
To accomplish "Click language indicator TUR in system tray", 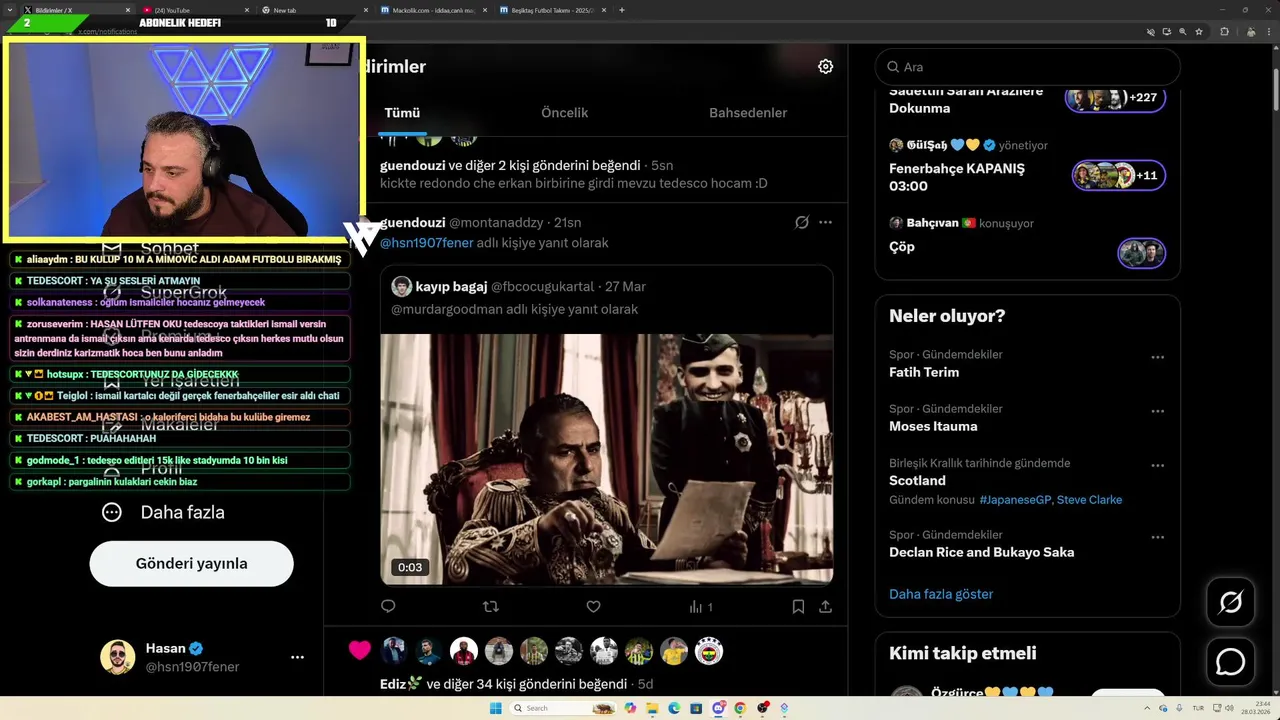I will tap(1198, 708).
